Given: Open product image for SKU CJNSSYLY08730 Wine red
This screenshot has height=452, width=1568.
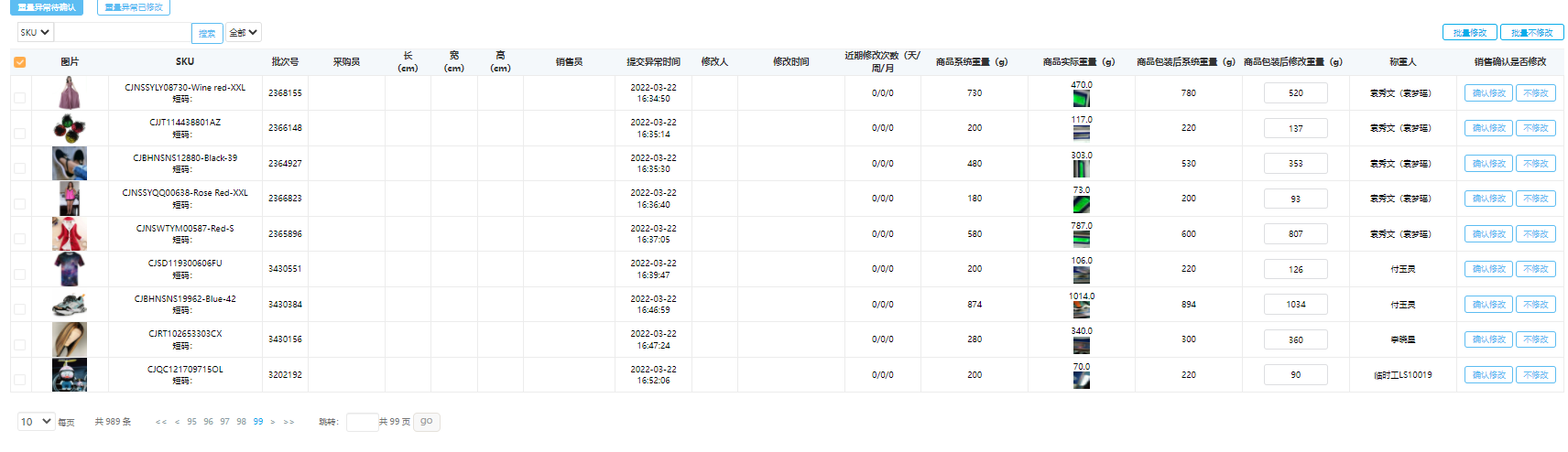Looking at the screenshot, I should click(x=70, y=93).
